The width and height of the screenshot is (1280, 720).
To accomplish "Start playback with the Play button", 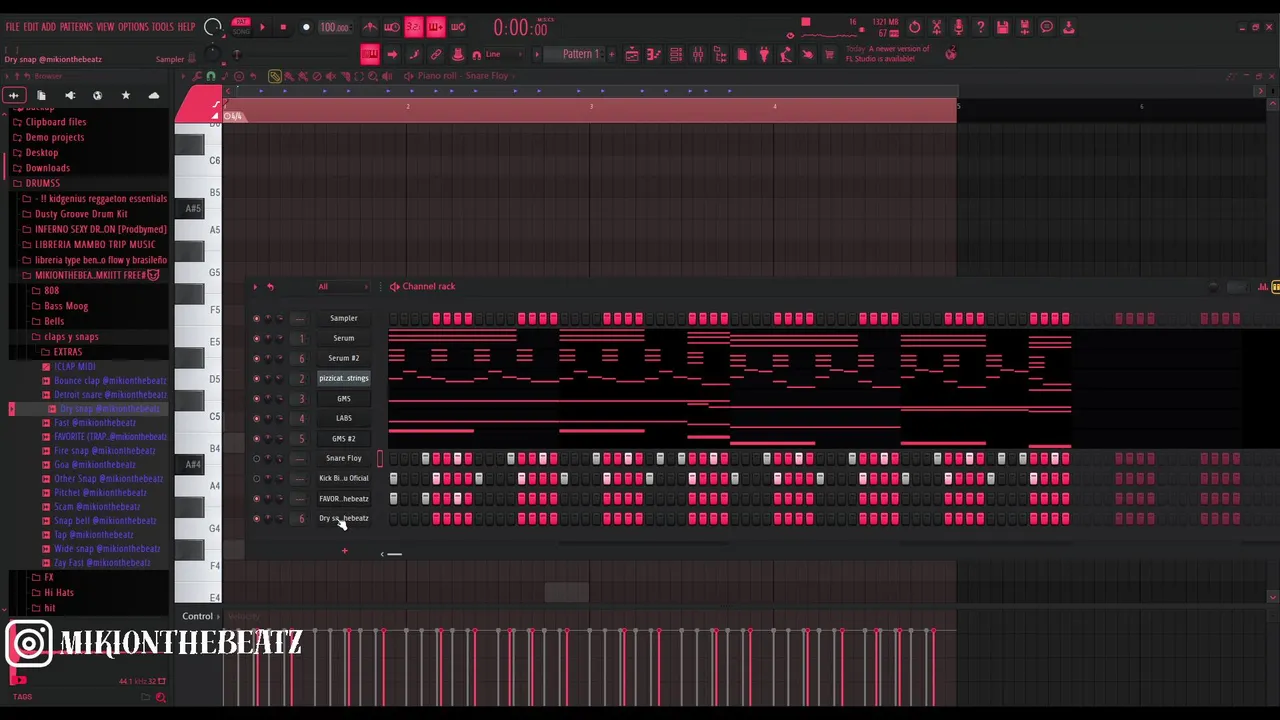I will [x=263, y=27].
